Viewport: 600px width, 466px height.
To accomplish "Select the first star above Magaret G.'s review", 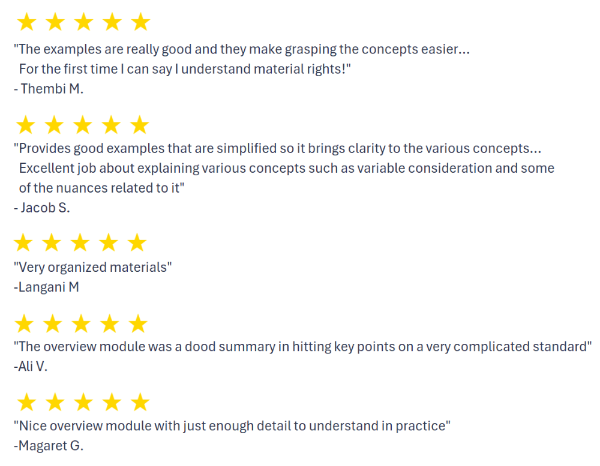I will [x=27, y=402].
